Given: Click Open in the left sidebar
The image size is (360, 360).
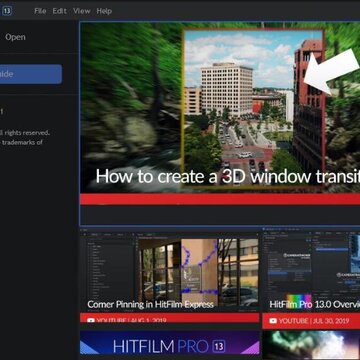Looking at the screenshot, I should click(15, 37).
